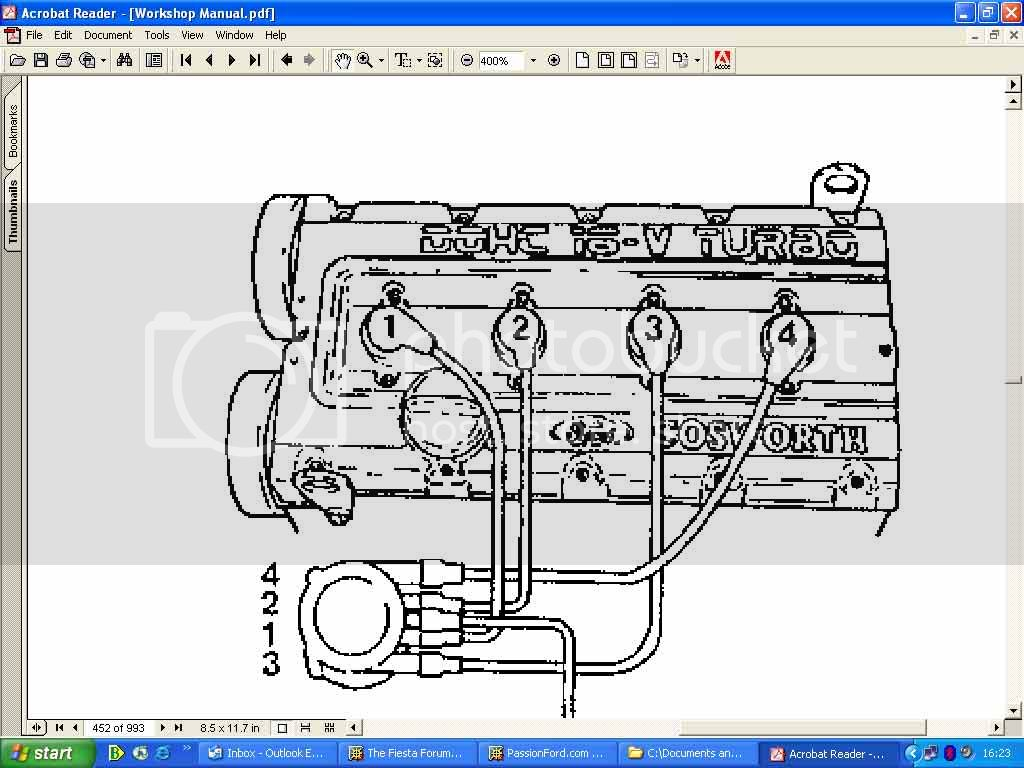Select Continuous layout in status bar

point(306,728)
